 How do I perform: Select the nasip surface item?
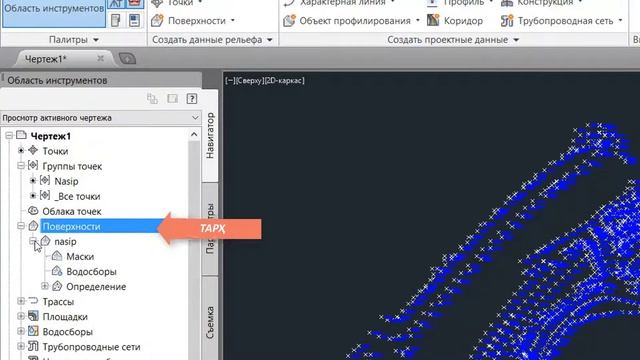[x=65, y=242]
